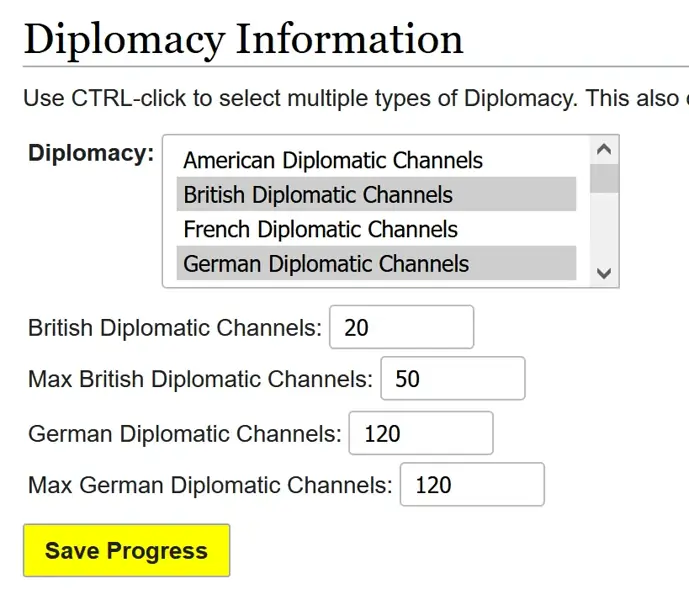The height and width of the screenshot is (600, 689).
Task: Deselect German Diplomatic Channels list option
Action: coord(326,264)
